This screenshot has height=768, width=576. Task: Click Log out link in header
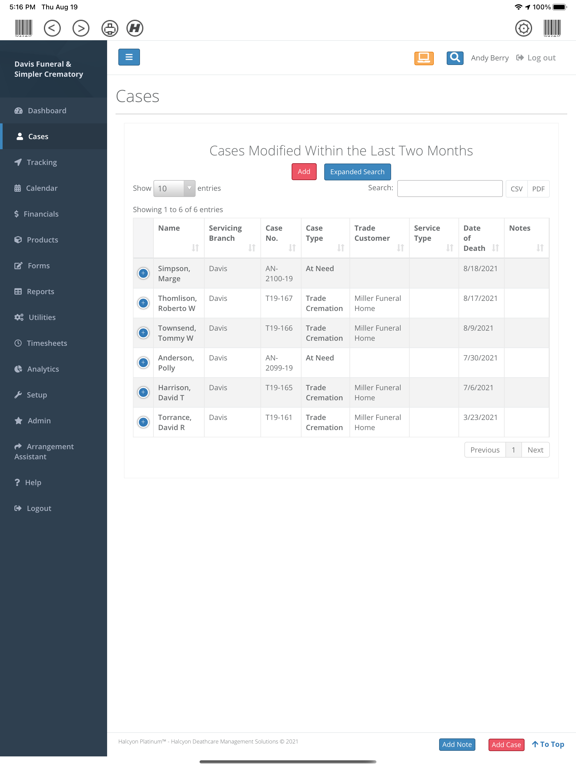[x=536, y=58]
